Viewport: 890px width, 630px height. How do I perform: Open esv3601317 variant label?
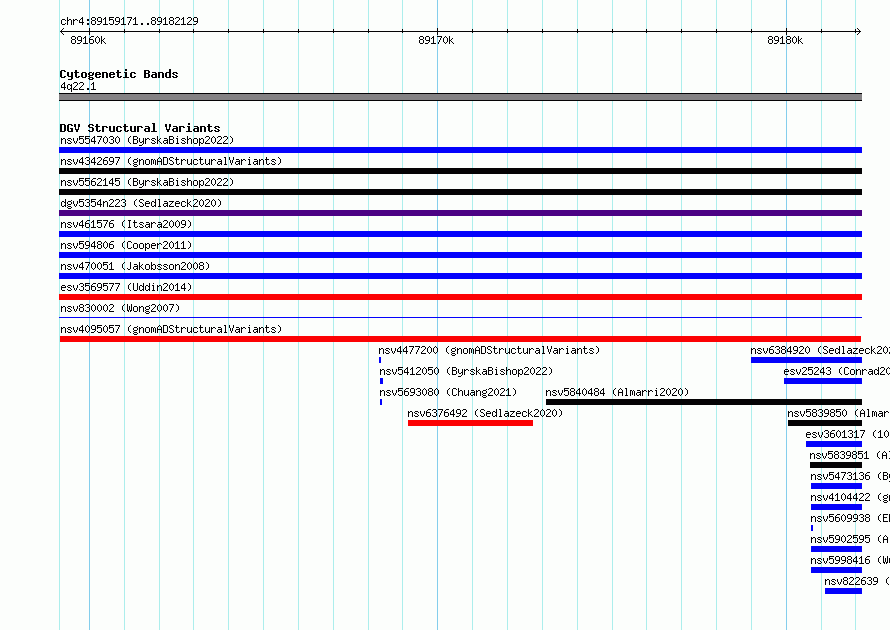(847, 434)
